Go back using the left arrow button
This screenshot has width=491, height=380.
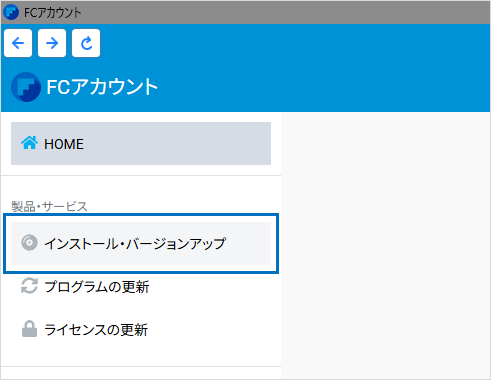click(x=18, y=43)
